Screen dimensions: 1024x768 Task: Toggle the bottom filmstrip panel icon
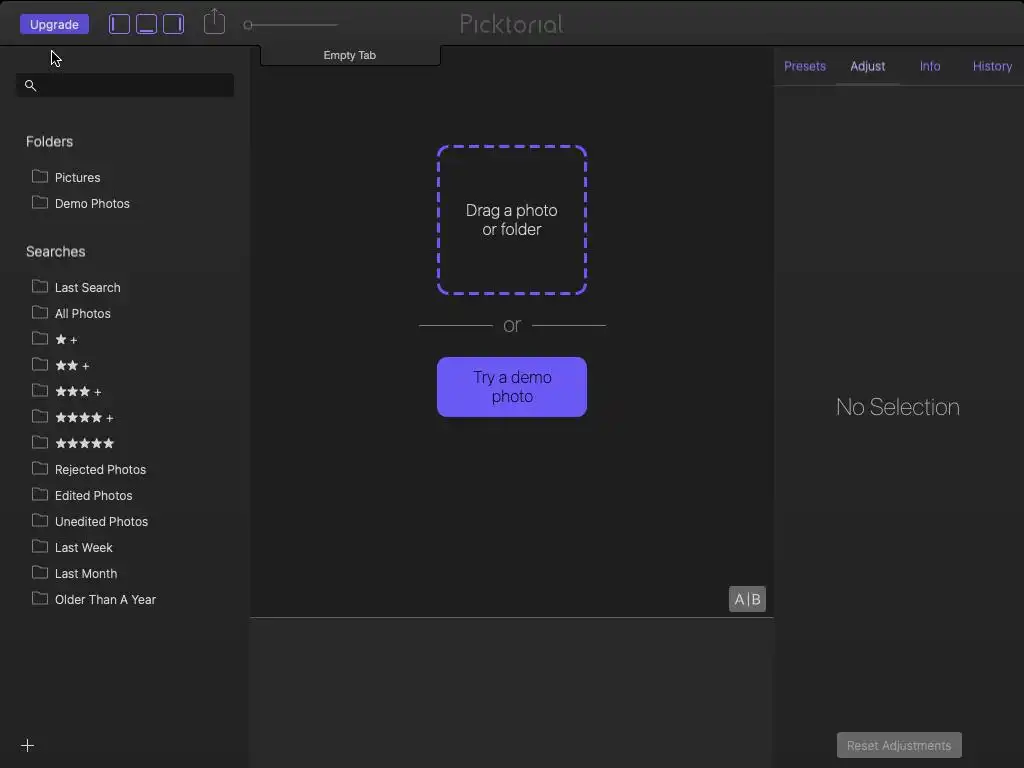coord(146,24)
